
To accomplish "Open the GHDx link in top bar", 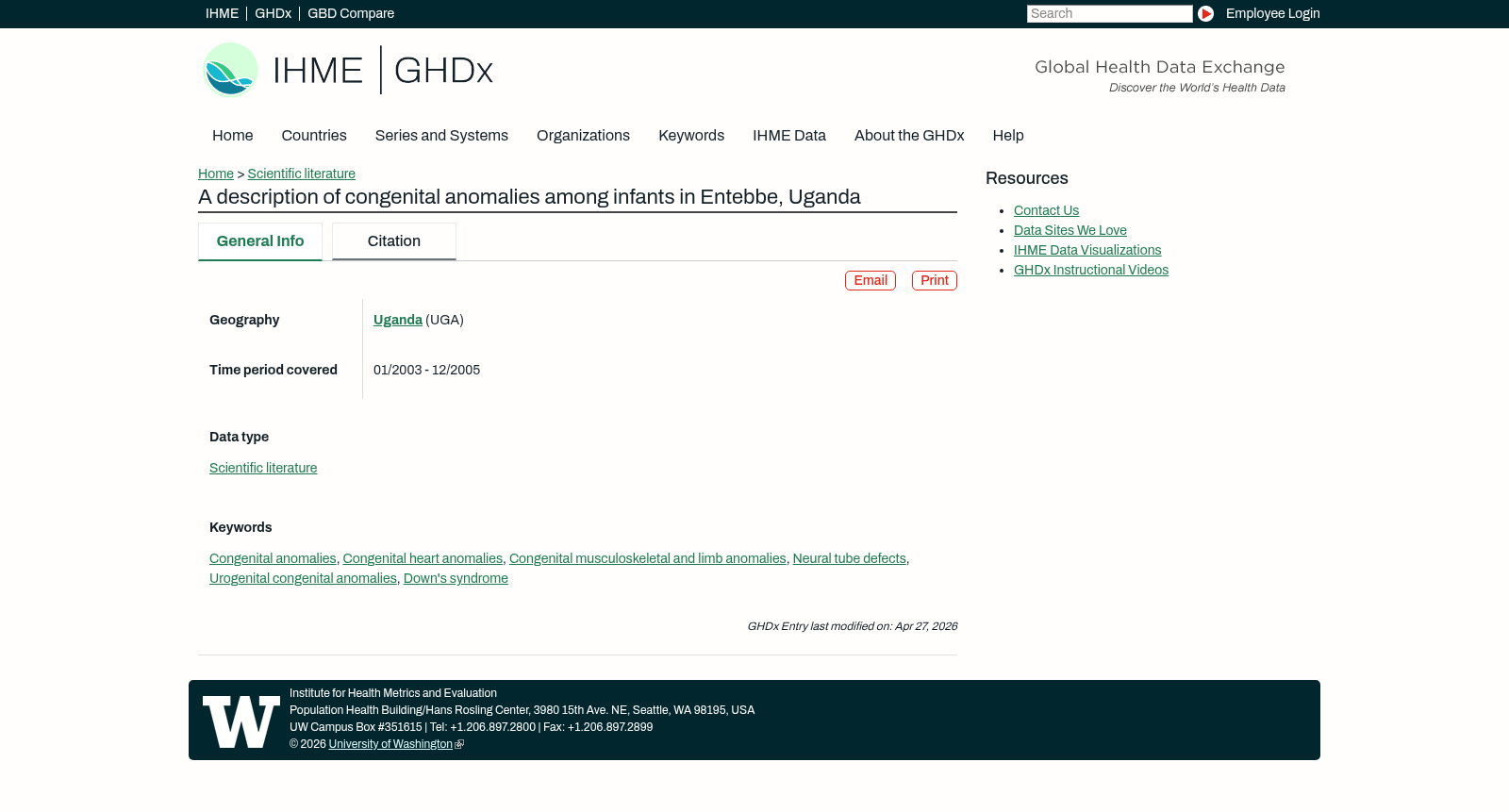I will pyautogui.click(x=273, y=13).
